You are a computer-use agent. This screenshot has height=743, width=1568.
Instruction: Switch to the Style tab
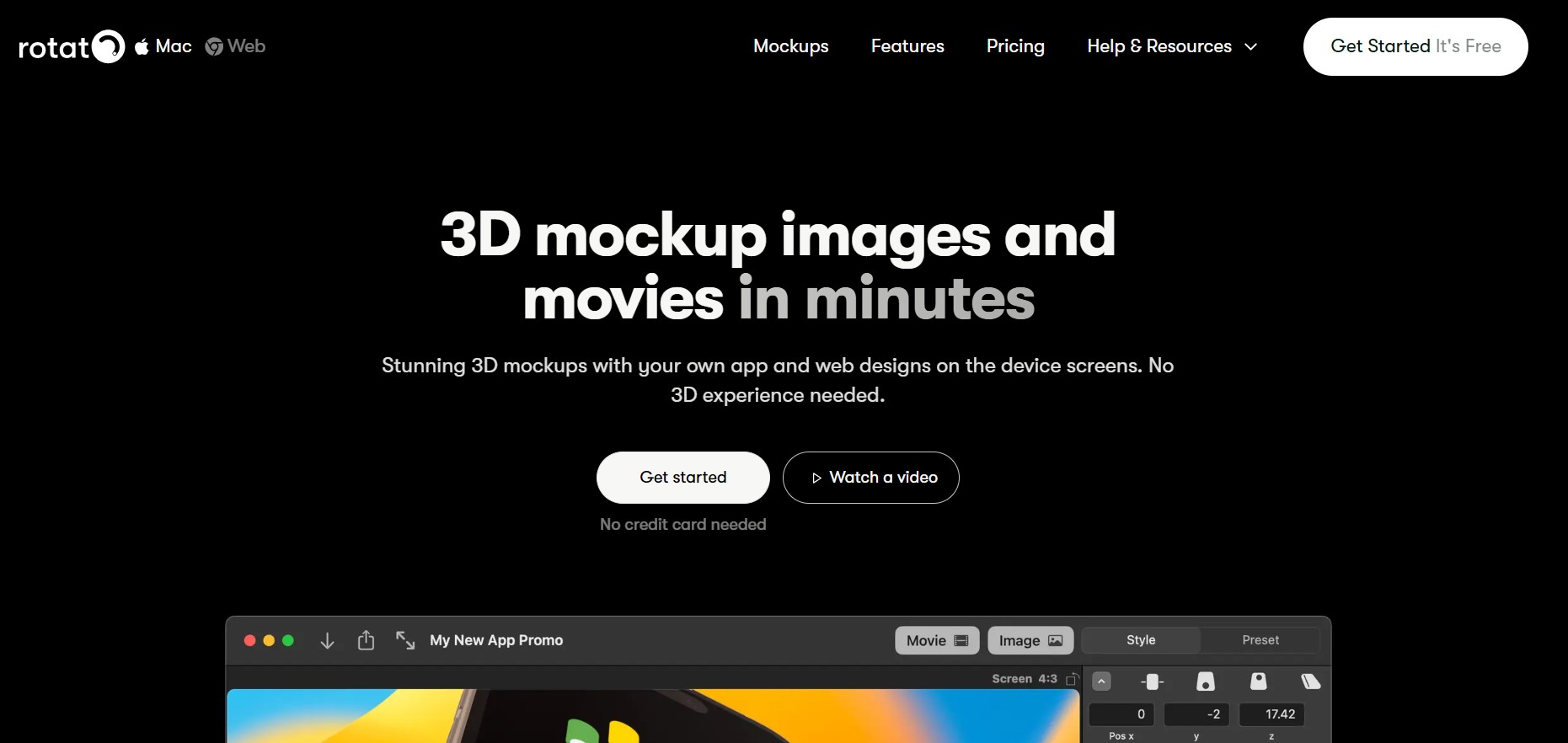[1140, 640]
